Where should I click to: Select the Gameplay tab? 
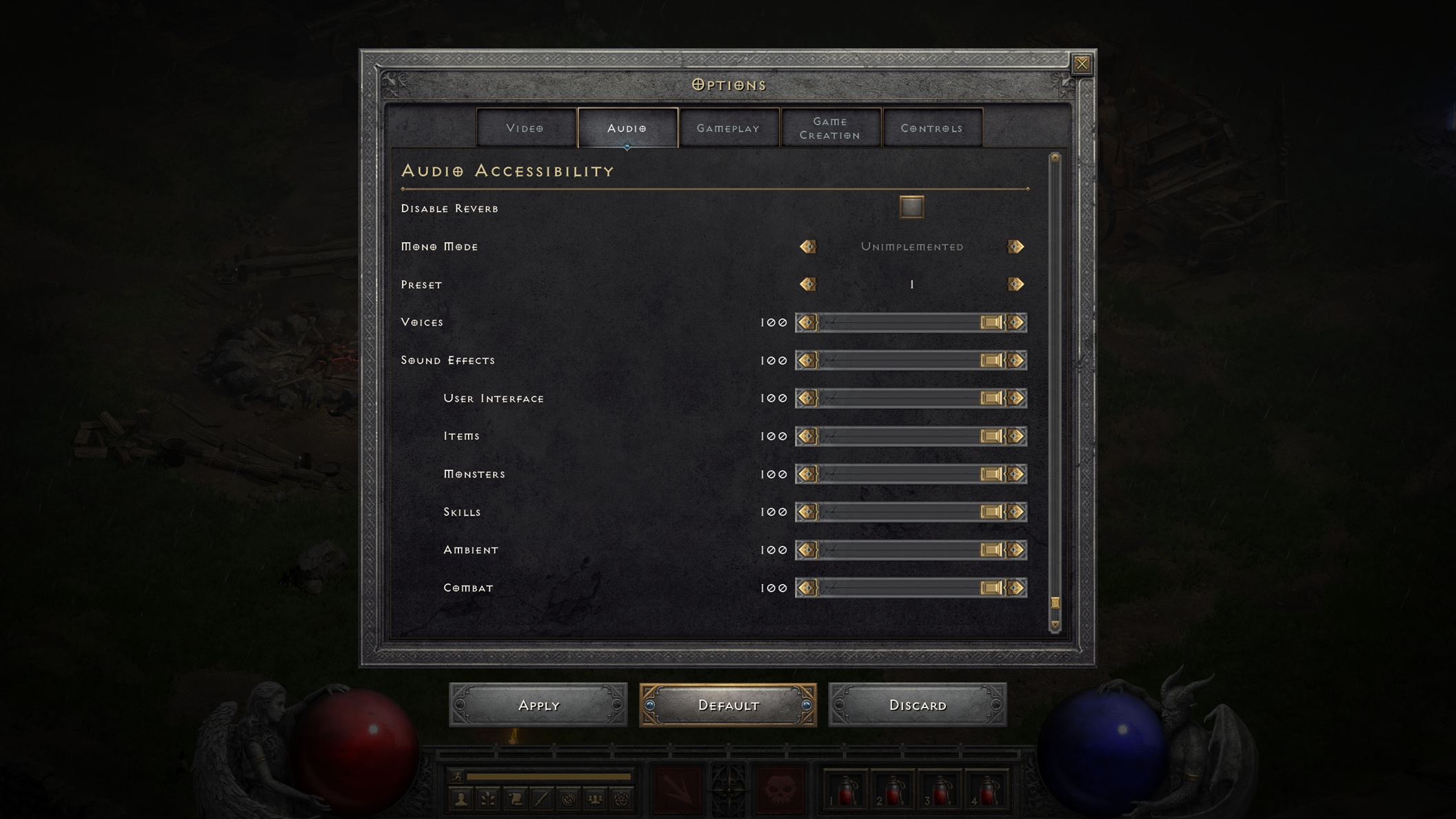[x=728, y=128]
